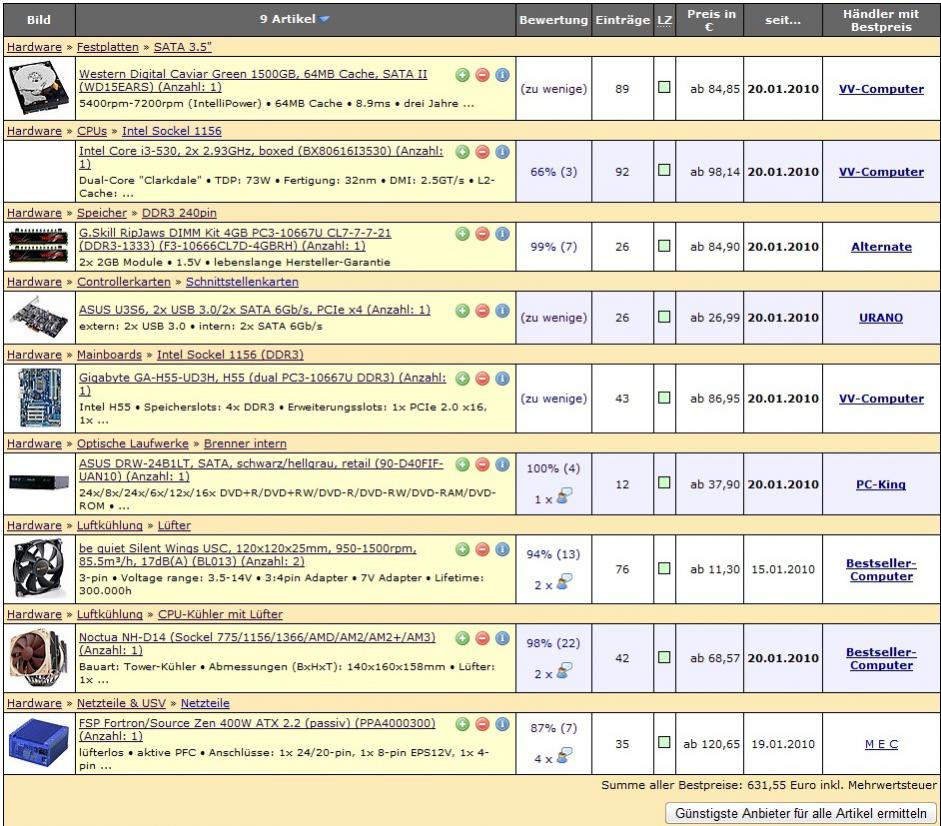Click red minus for FSP Fortron Zen
This screenshot has height=826, width=941.
[x=483, y=725]
